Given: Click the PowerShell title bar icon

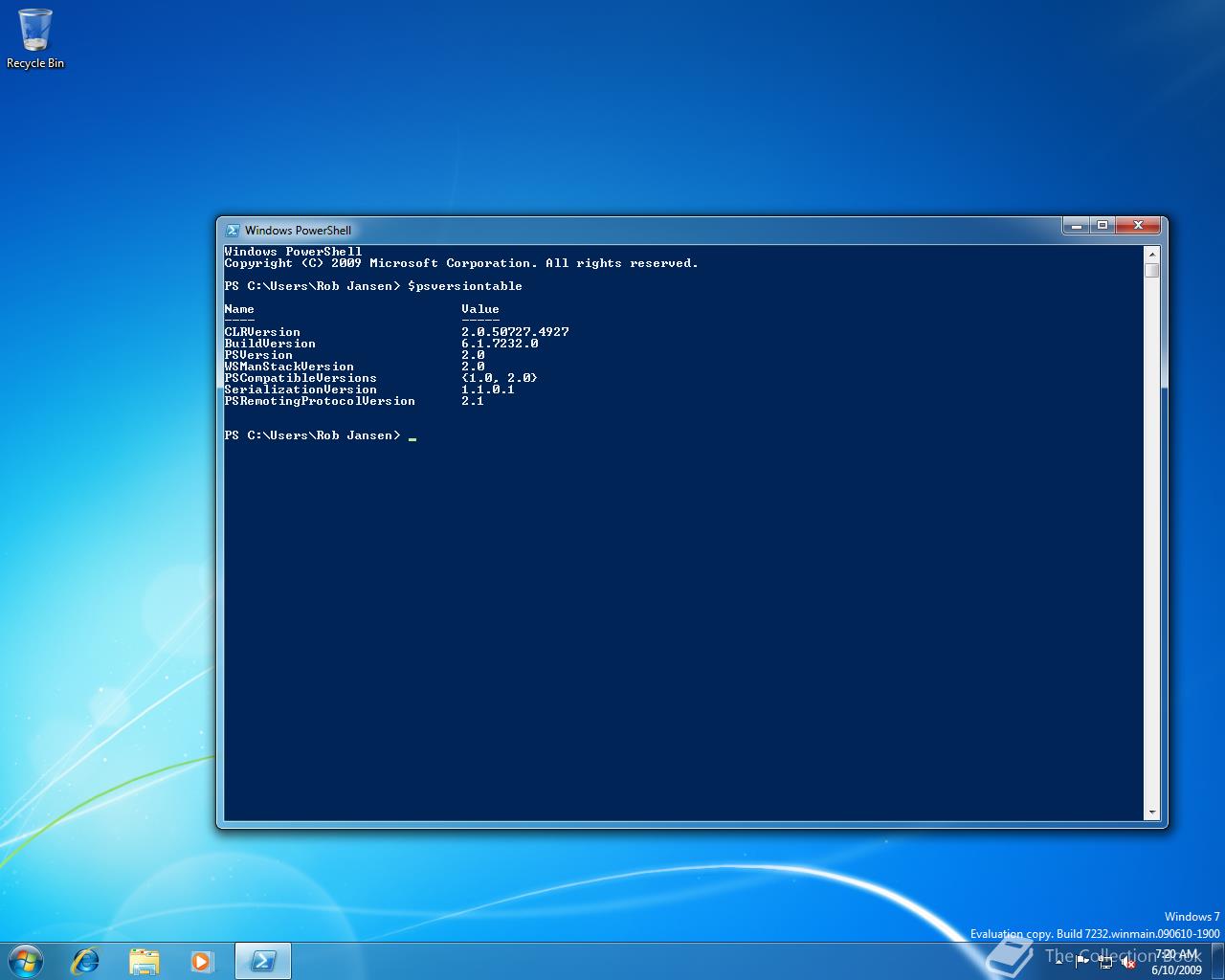Looking at the screenshot, I should coord(233,230).
